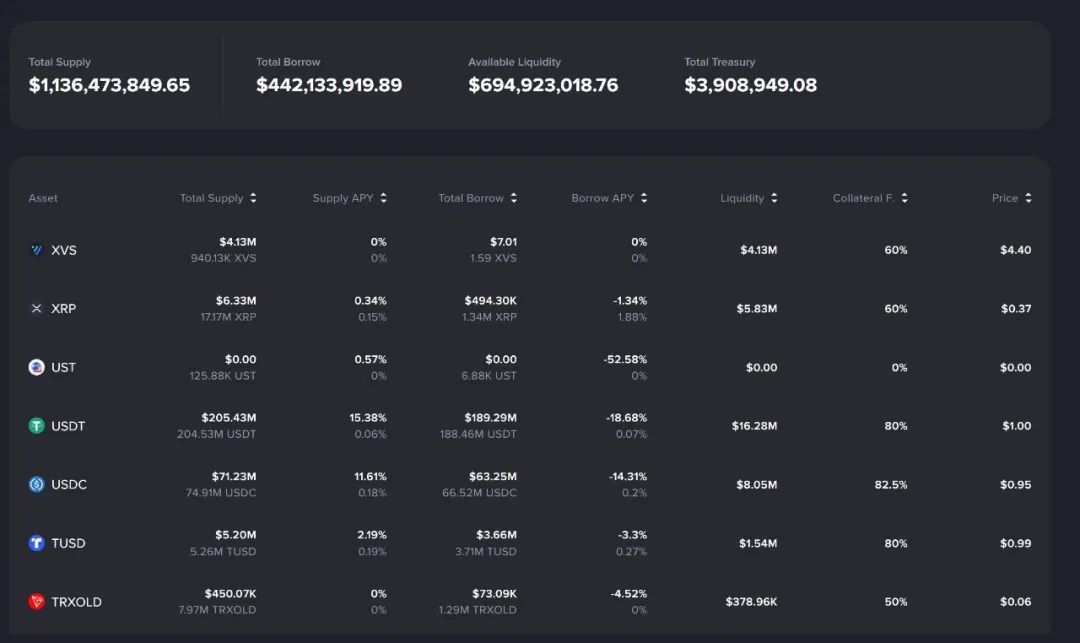Select the TRXOLD asset name

76,602
